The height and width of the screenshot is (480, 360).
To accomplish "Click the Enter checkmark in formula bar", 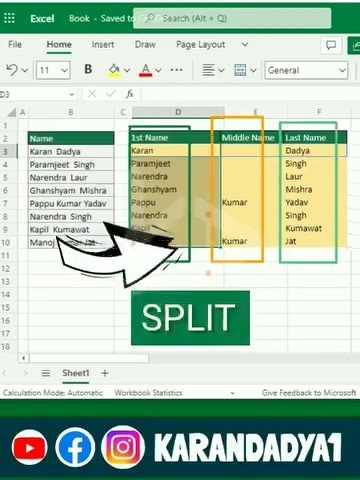I will pos(111,94).
